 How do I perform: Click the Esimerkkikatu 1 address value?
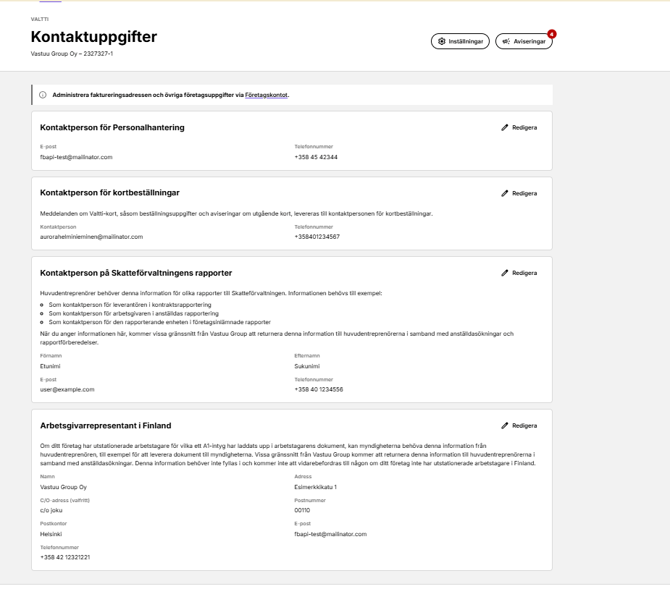coord(315,487)
